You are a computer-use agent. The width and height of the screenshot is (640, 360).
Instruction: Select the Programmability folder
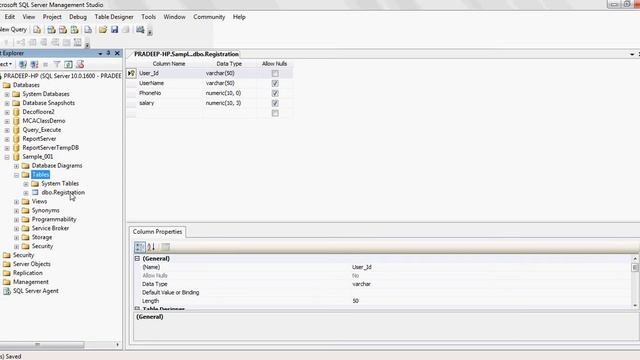point(54,219)
